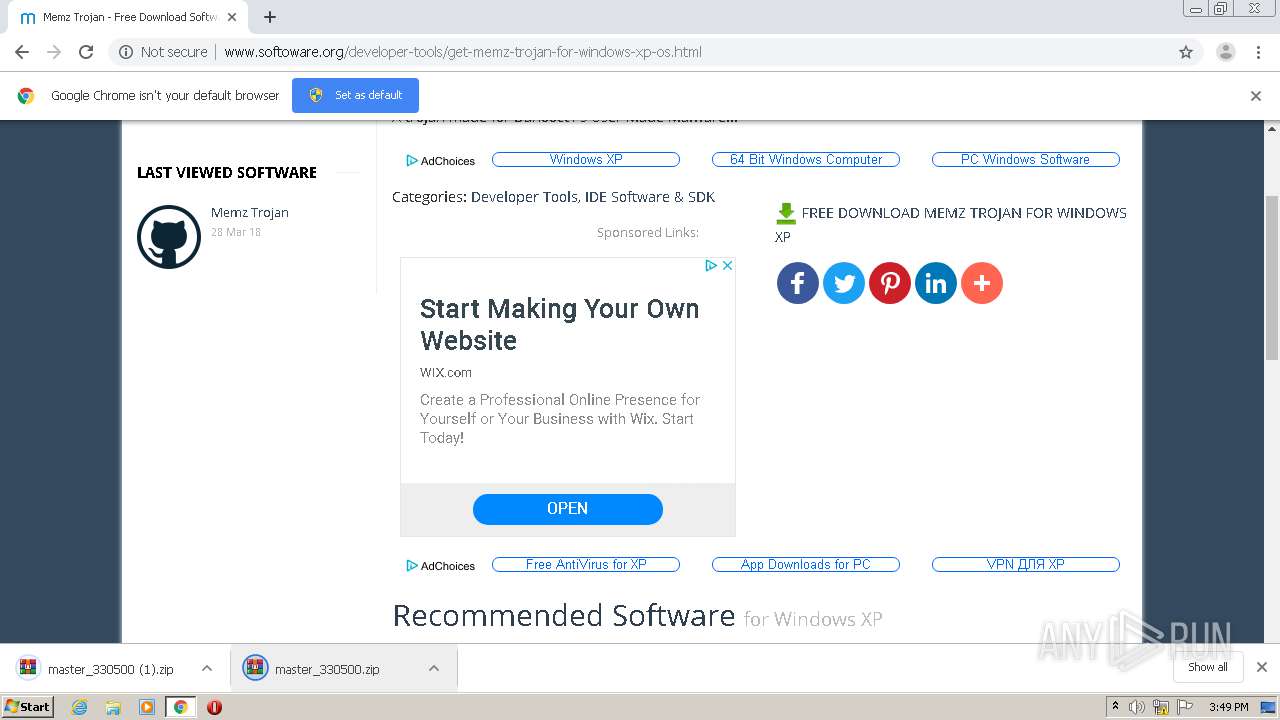1280x720 pixels.
Task: Click the address bar URL
Action: 463,52
